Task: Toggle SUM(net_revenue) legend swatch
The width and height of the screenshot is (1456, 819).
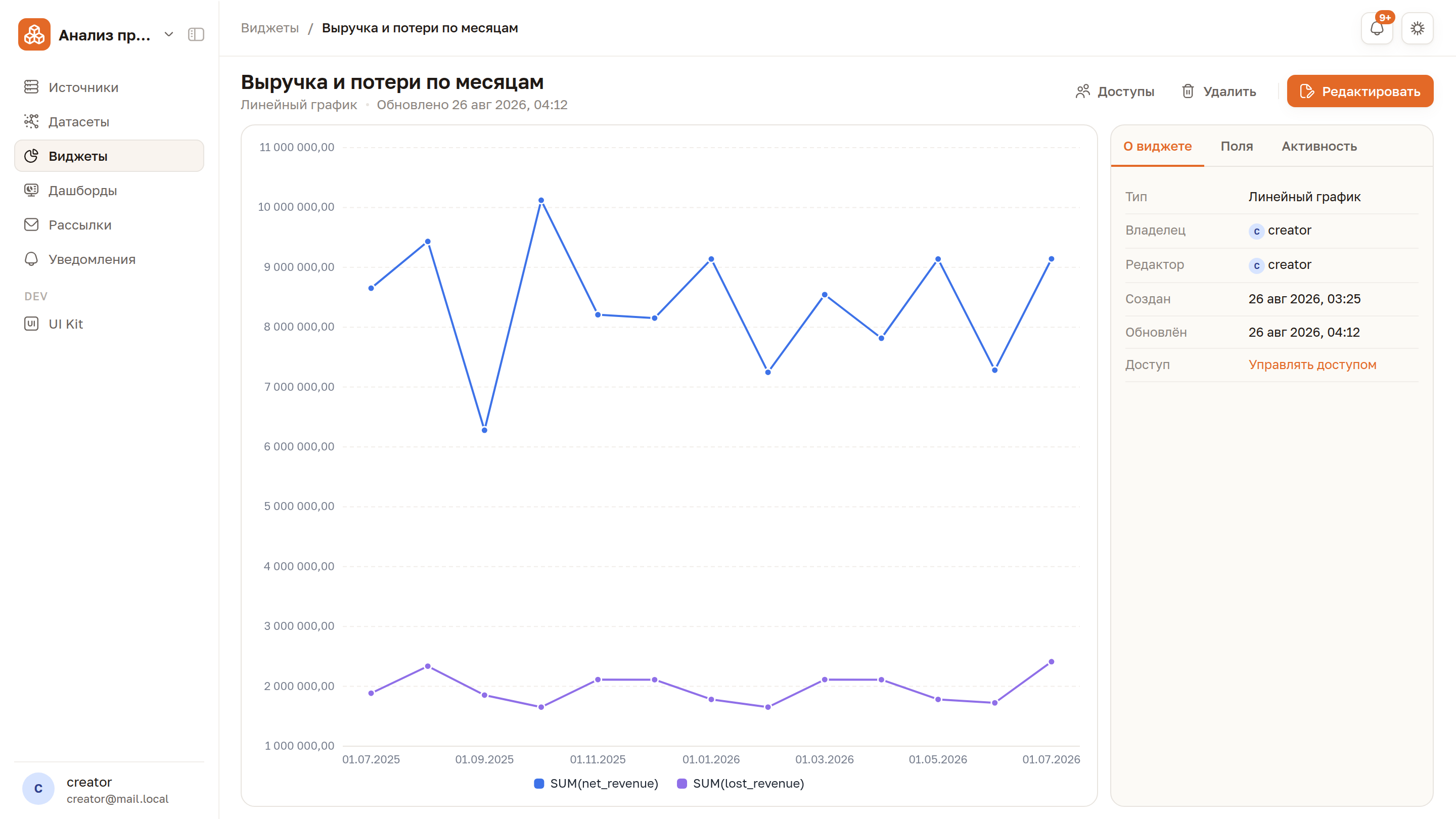Action: coord(538,784)
